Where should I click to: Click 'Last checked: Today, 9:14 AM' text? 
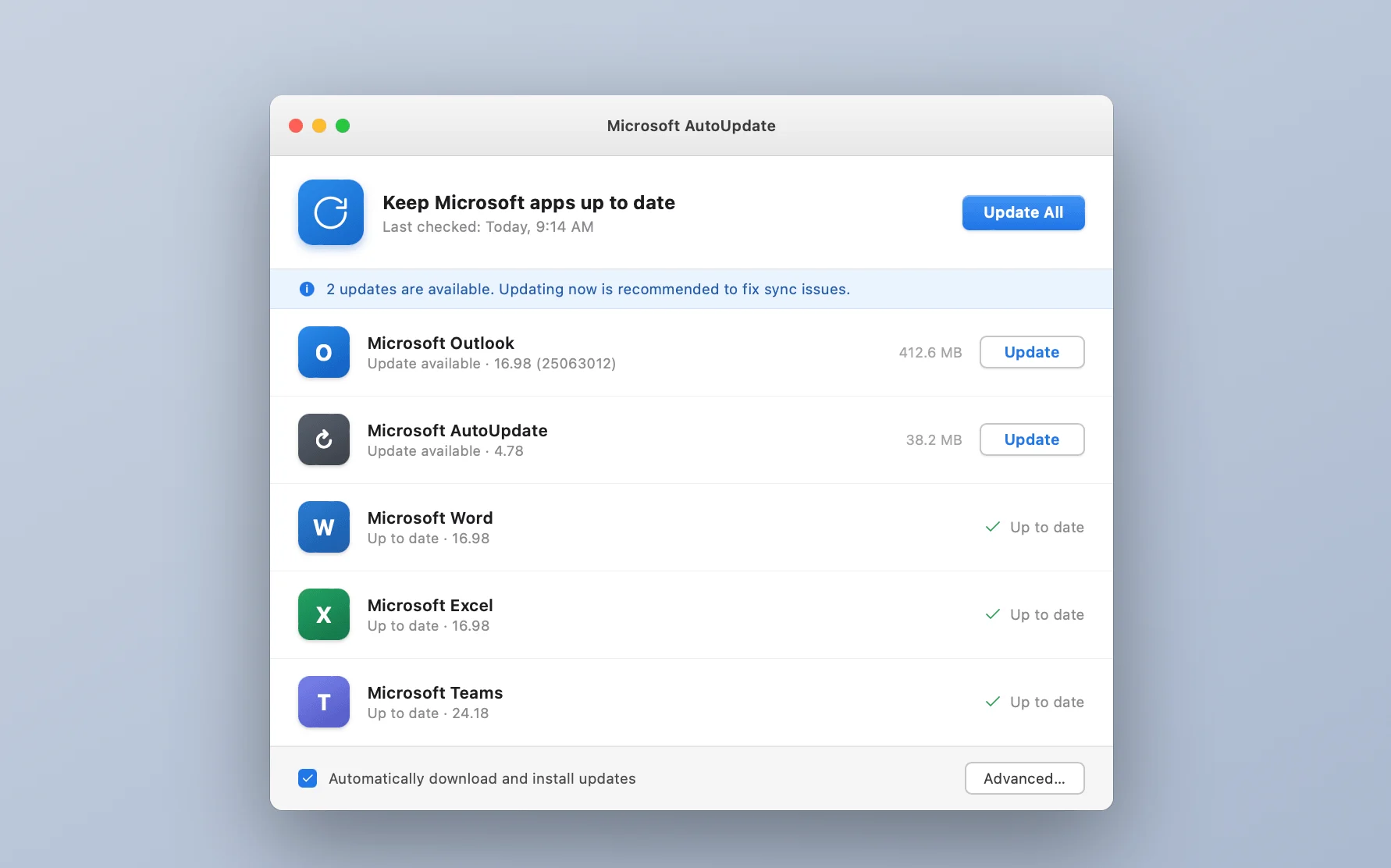point(488,226)
